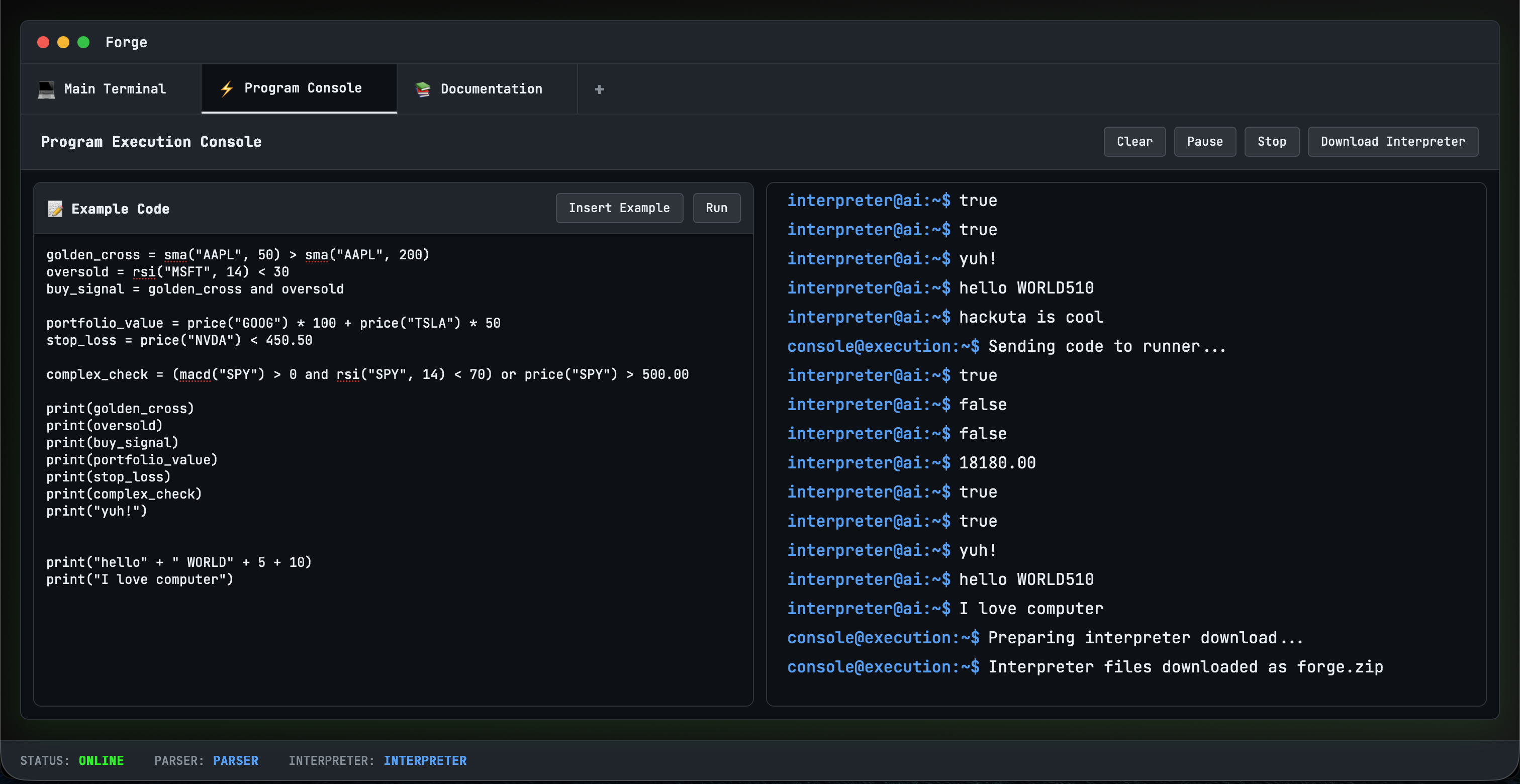Switch to the Main Terminal tab

pyautogui.click(x=115, y=89)
